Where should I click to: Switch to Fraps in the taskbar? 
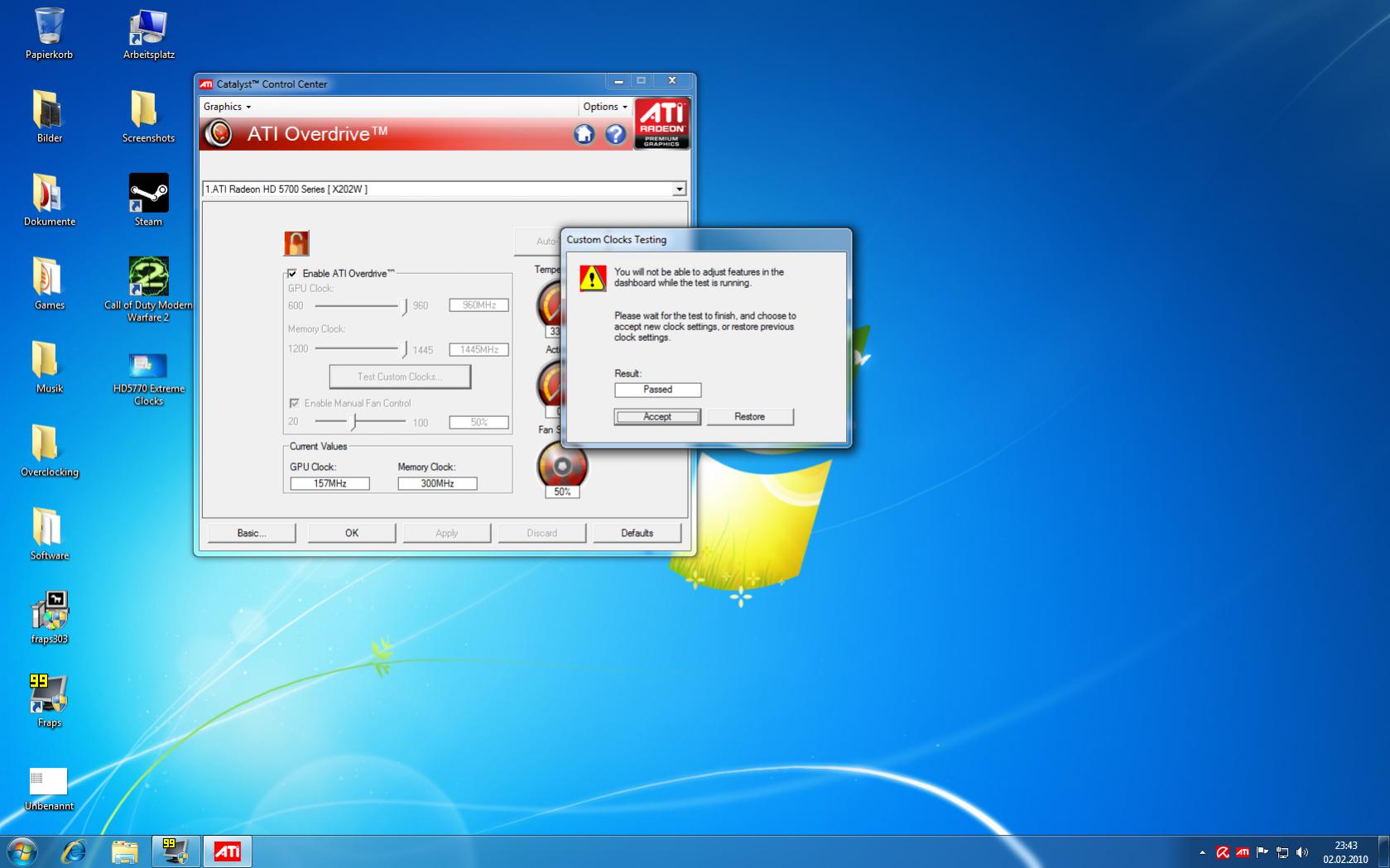click(x=176, y=851)
